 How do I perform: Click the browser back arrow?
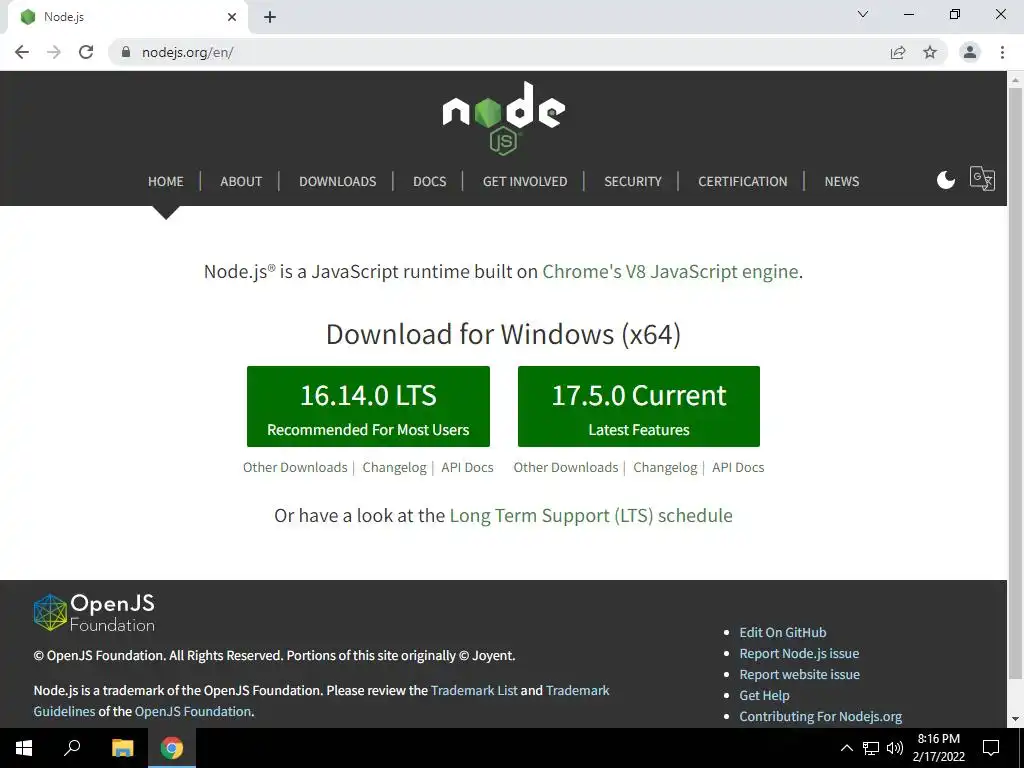22,52
